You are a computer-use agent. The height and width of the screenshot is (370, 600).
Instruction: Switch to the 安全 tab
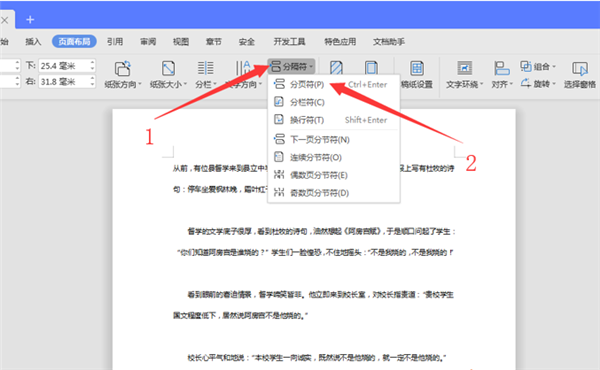coord(246,41)
